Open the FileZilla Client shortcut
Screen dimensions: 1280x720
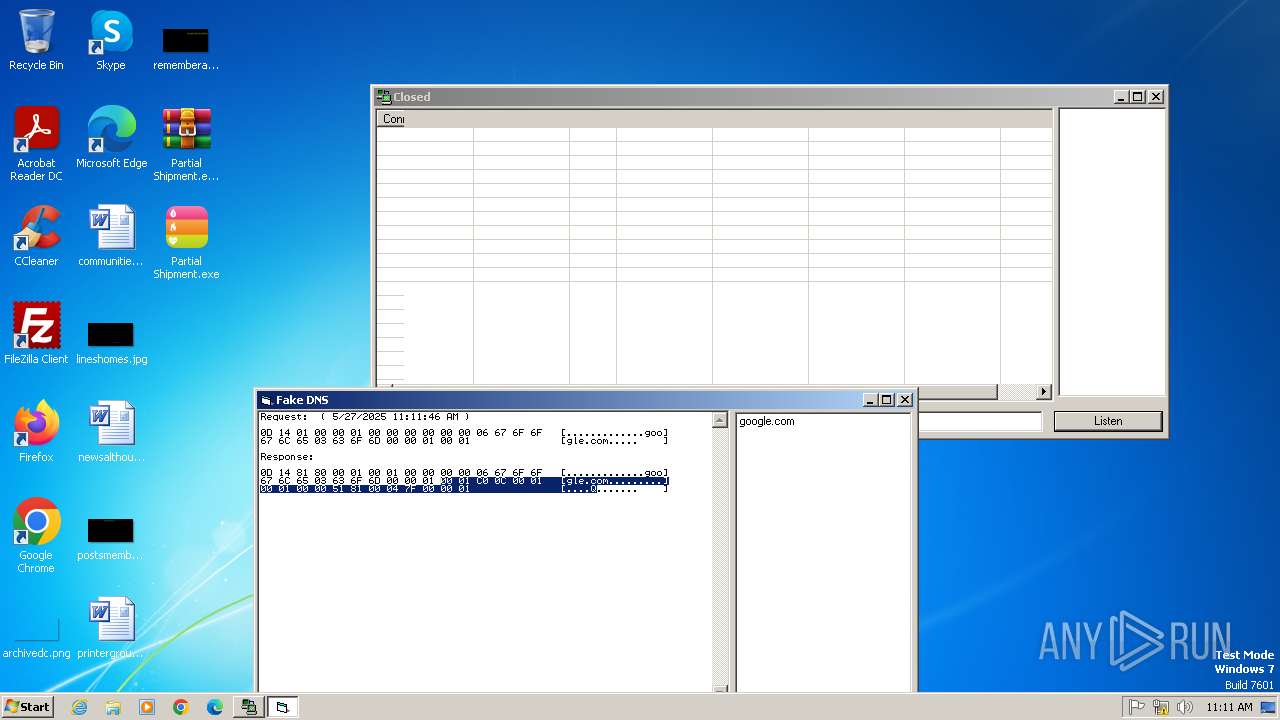(36, 334)
